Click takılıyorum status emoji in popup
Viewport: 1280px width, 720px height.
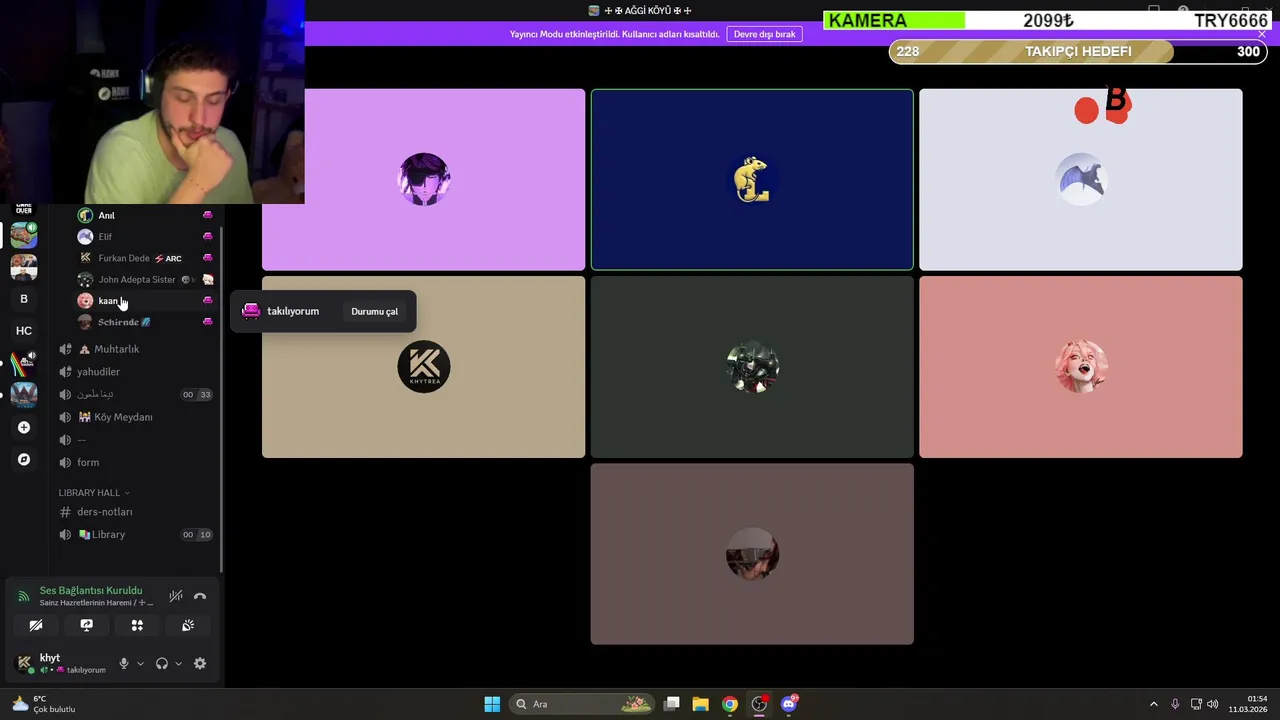tap(251, 311)
